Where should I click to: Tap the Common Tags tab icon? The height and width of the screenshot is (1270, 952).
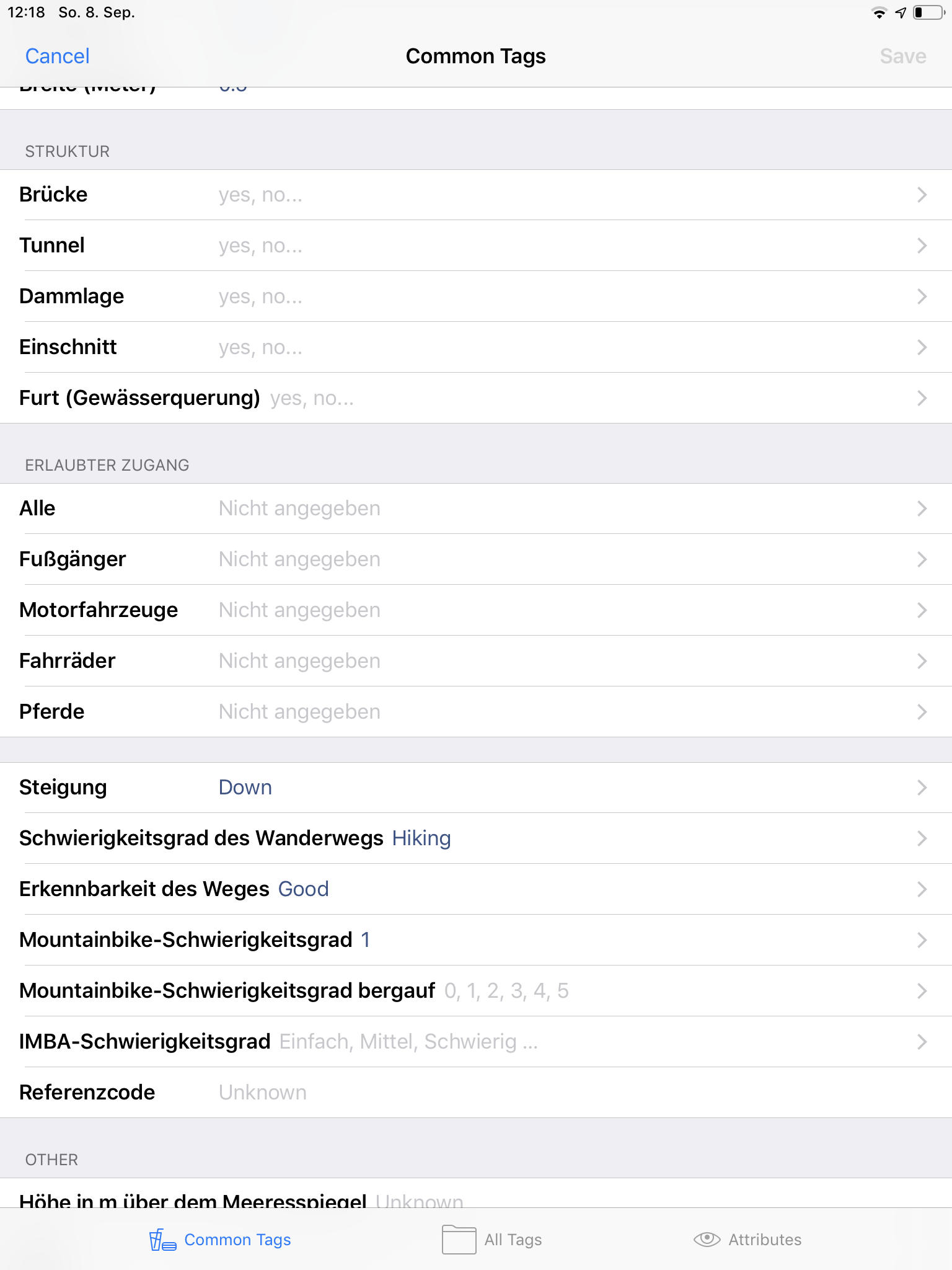pos(162,1240)
